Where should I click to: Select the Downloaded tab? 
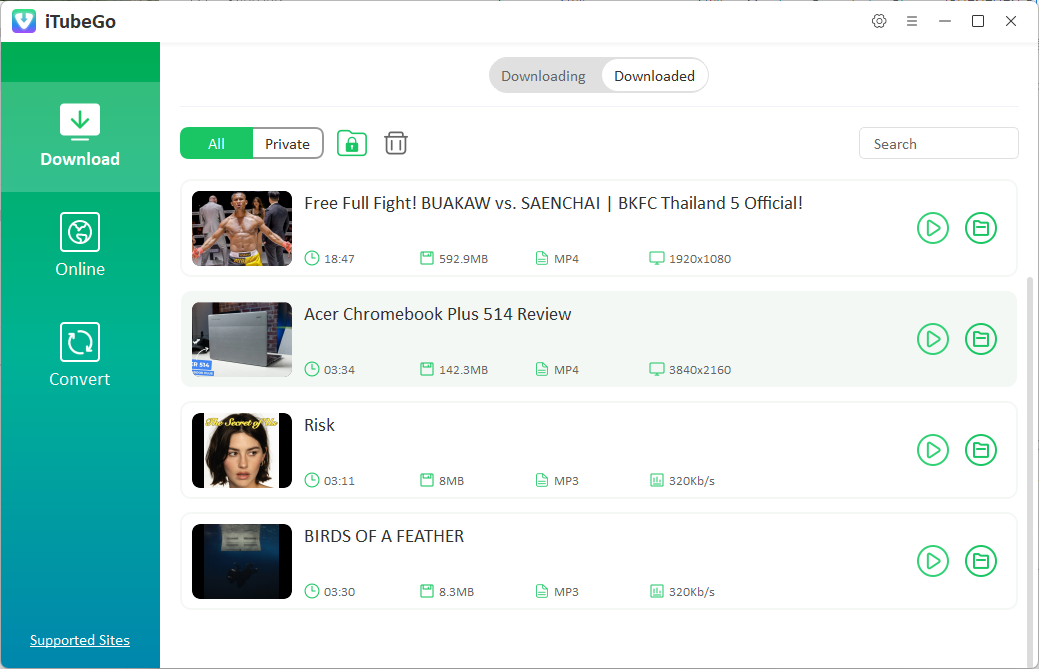[654, 75]
